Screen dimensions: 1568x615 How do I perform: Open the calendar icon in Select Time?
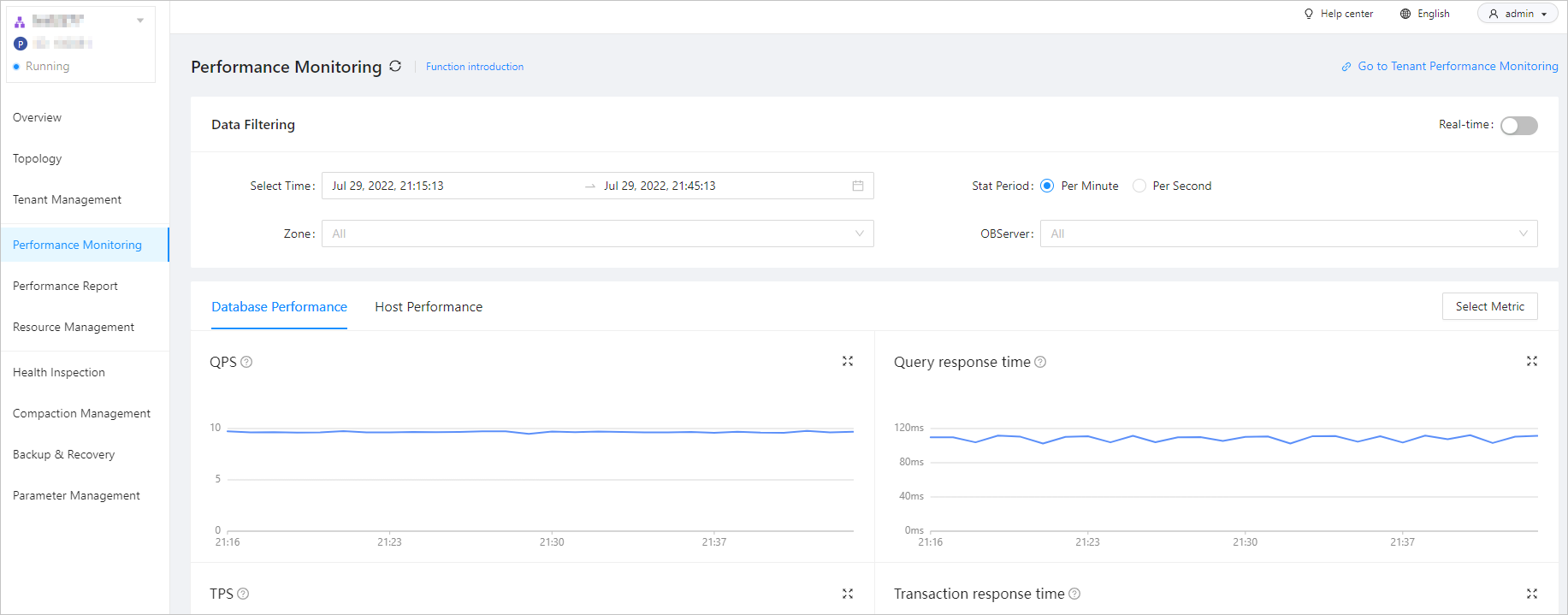[x=857, y=186]
